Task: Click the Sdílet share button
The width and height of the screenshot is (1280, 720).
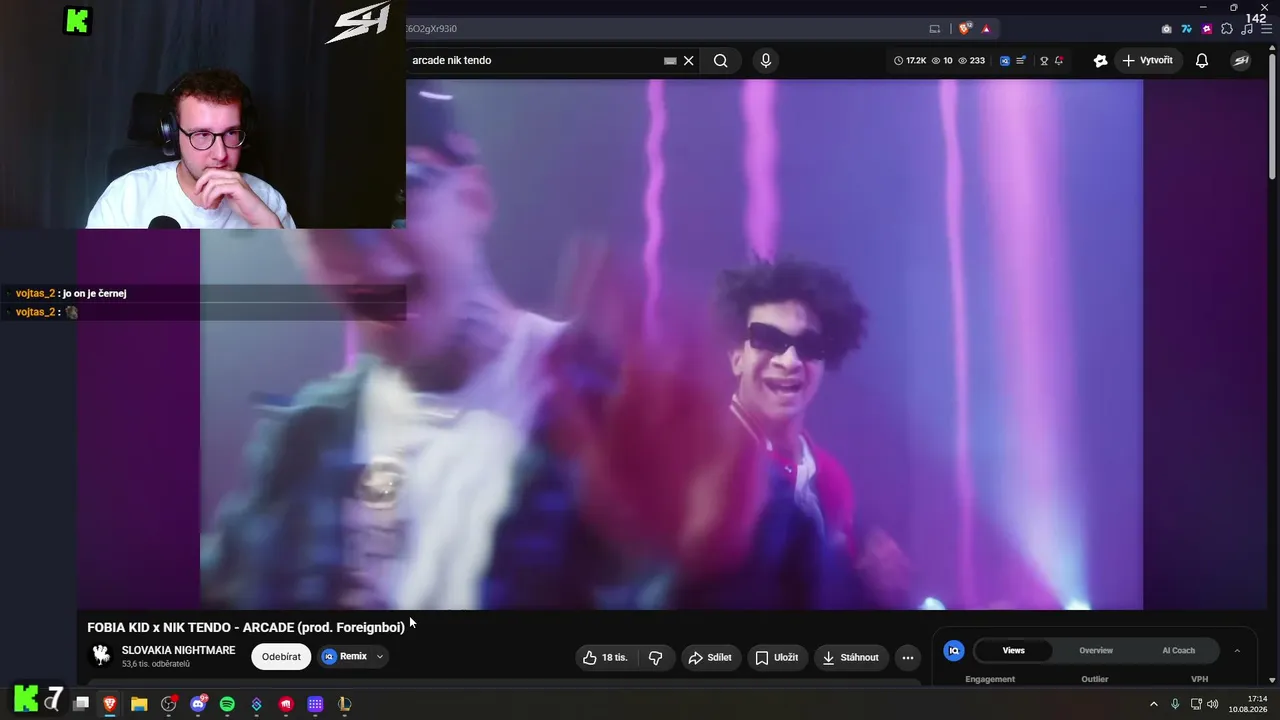Action: coord(710,657)
